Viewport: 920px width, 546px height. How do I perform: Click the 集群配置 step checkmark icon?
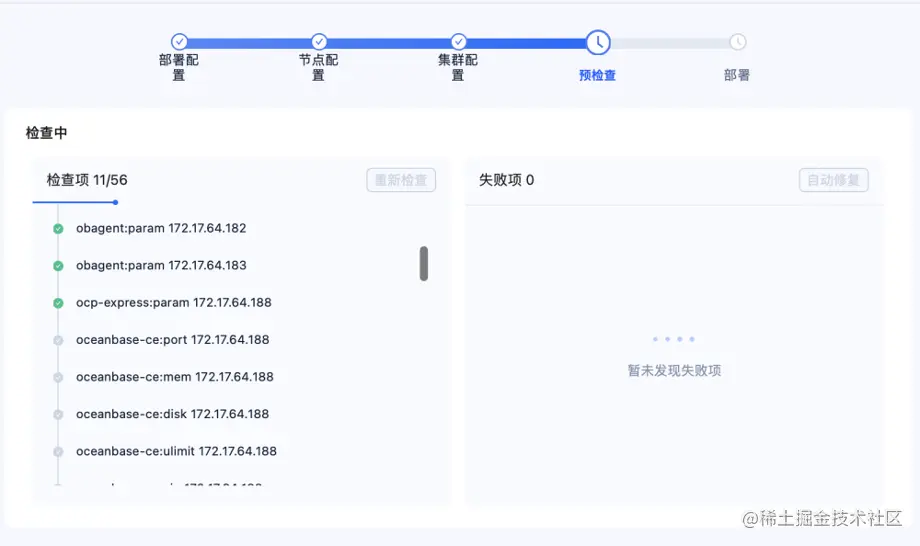[x=459, y=42]
